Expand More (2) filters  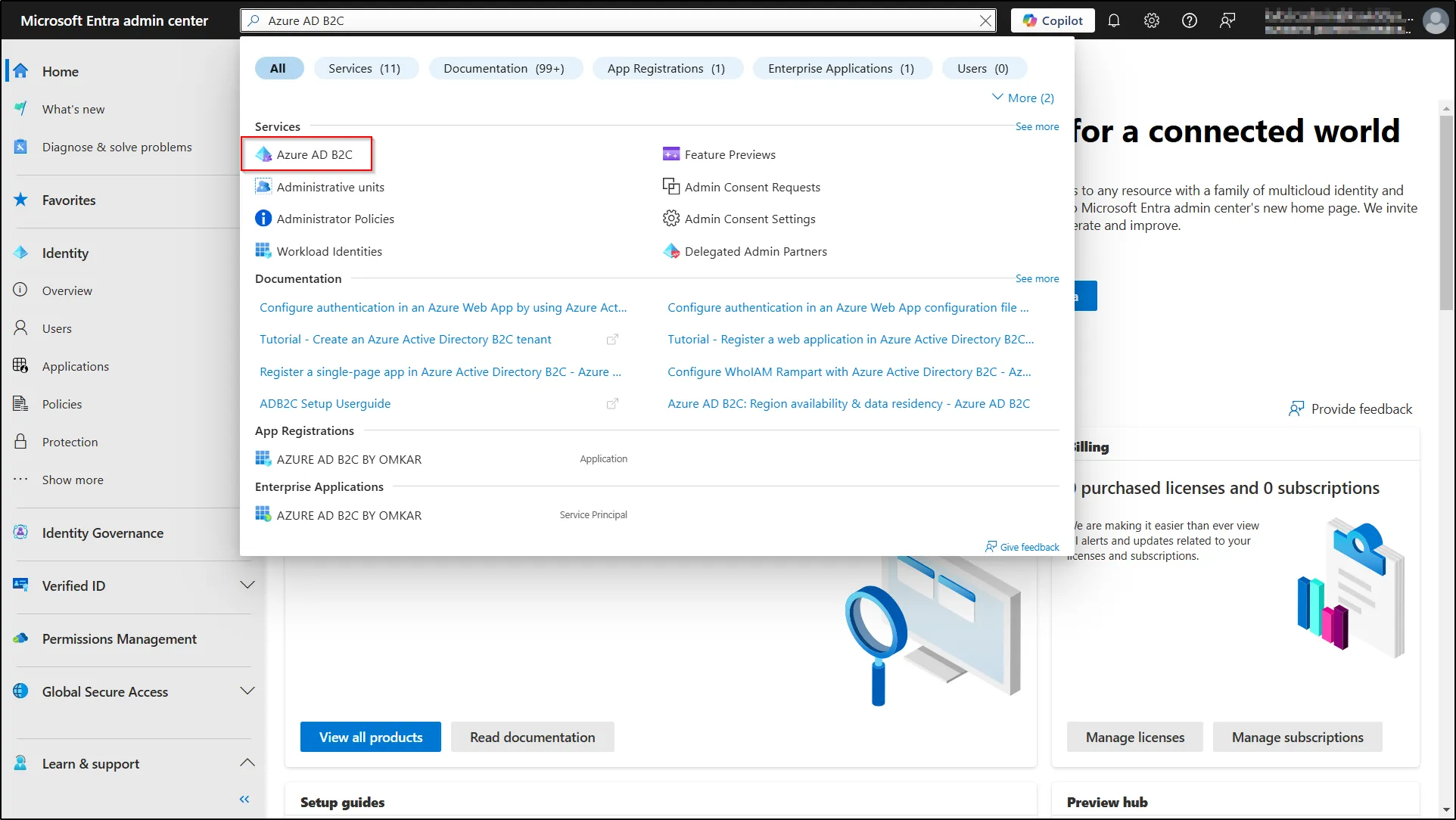[1023, 98]
